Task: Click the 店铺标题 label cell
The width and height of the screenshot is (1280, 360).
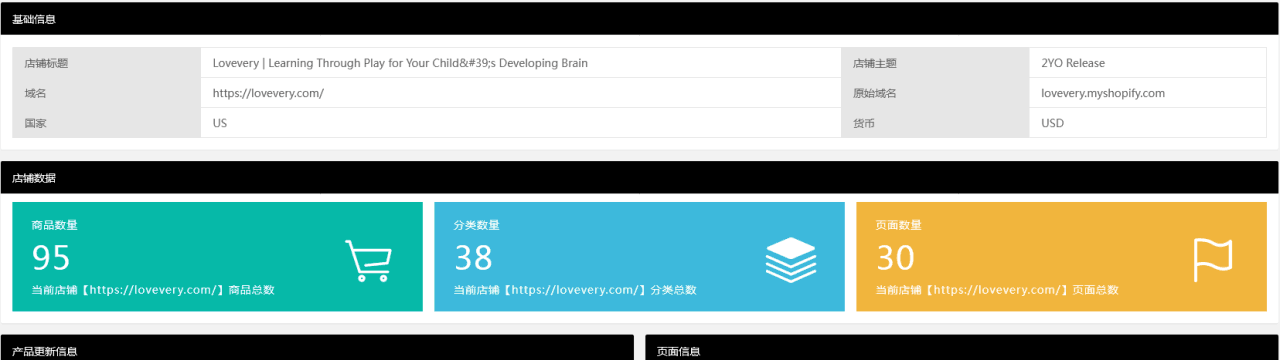Action: [x=106, y=63]
